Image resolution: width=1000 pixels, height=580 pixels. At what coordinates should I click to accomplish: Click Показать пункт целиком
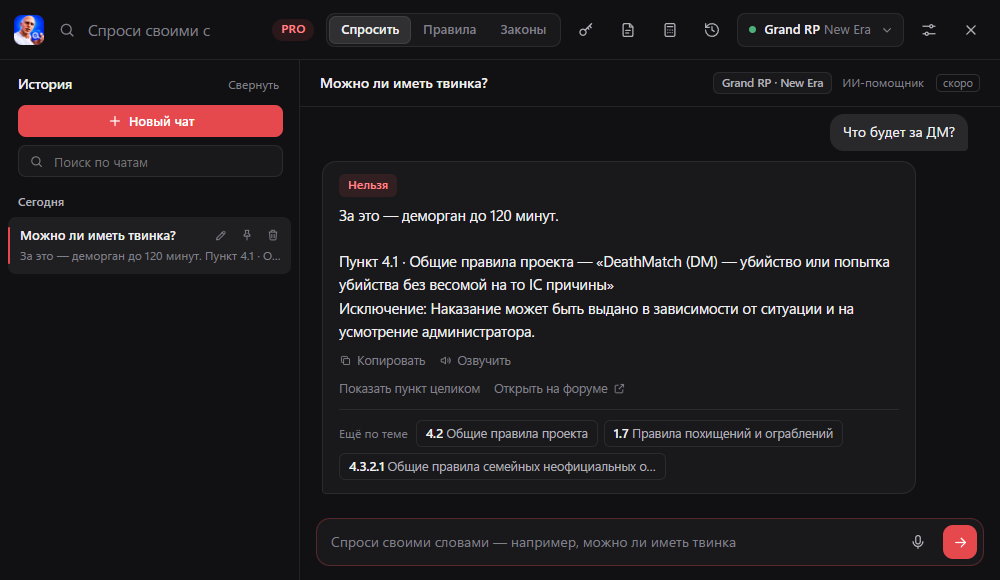(x=409, y=389)
